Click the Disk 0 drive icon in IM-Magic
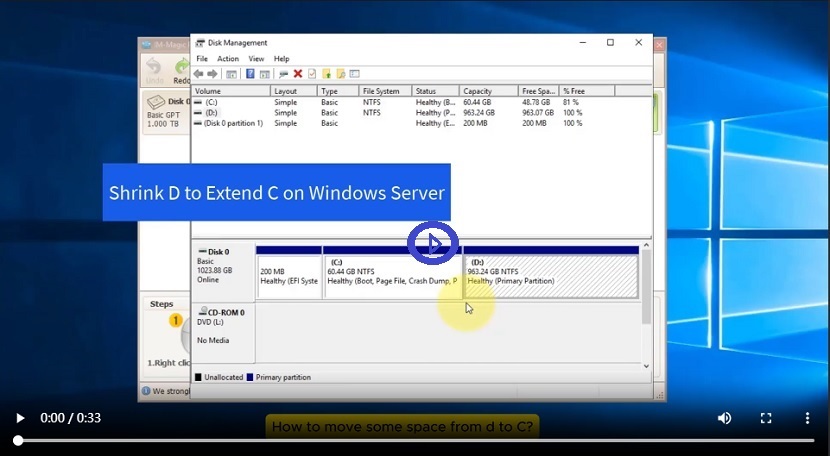 (x=156, y=102)
